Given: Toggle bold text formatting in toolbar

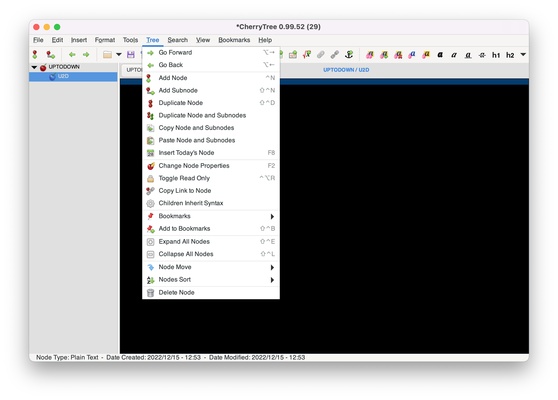Looking at the screenshot, I should 440,54.
